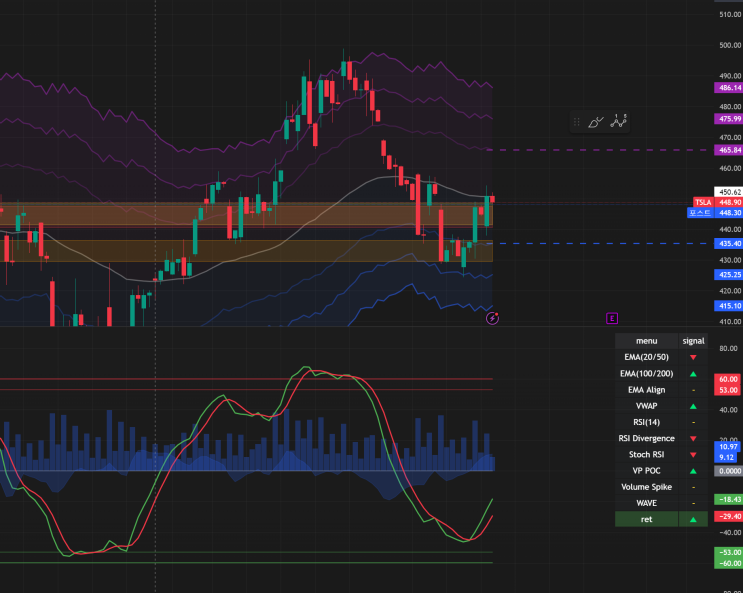Click the white 450.62 price label
Image resolution: width=743 pixels, height=593 pixels.
(728, 192)
